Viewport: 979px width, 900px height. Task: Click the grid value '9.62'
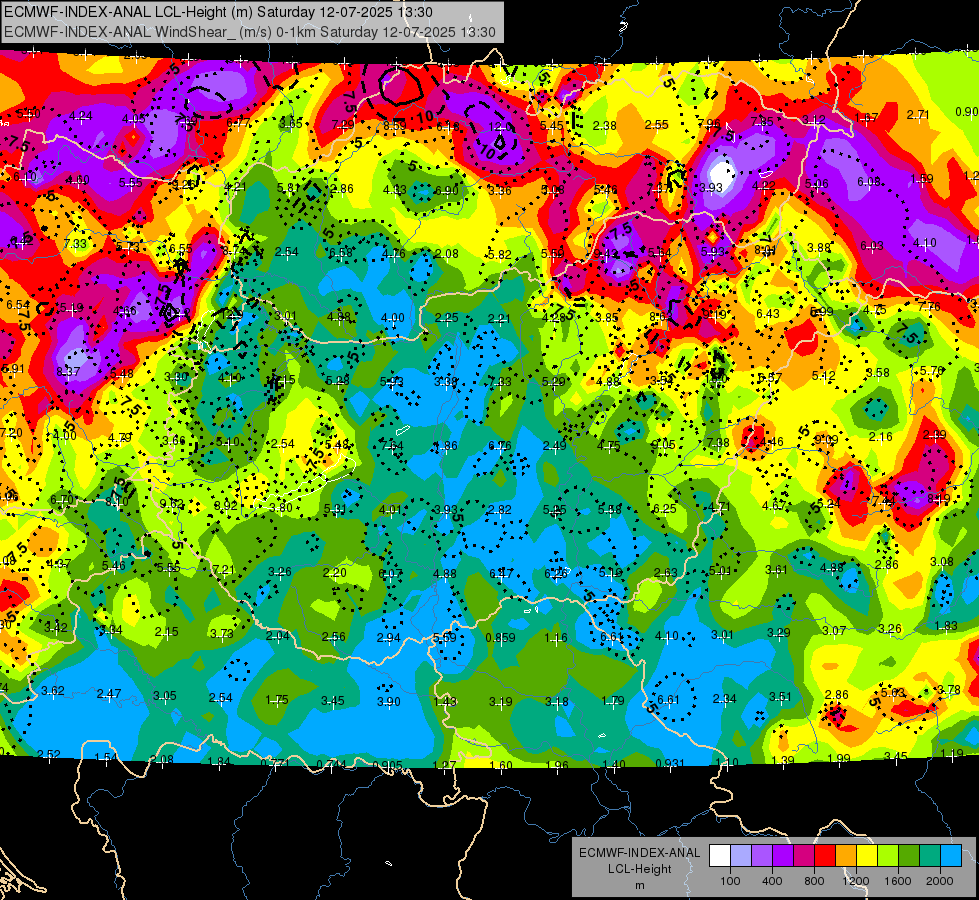[172, 503]
